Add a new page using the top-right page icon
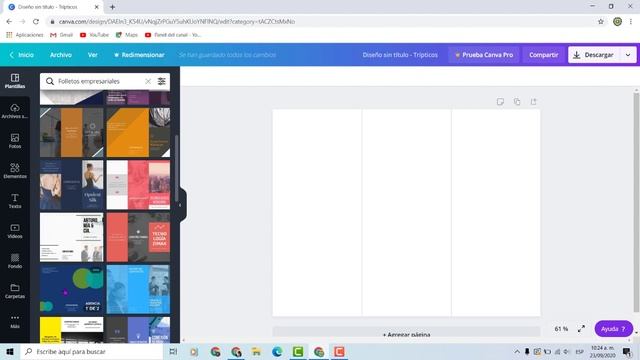The height and width of the screenshot is (360, 640). pyautogui.click(x=533, y=102)
